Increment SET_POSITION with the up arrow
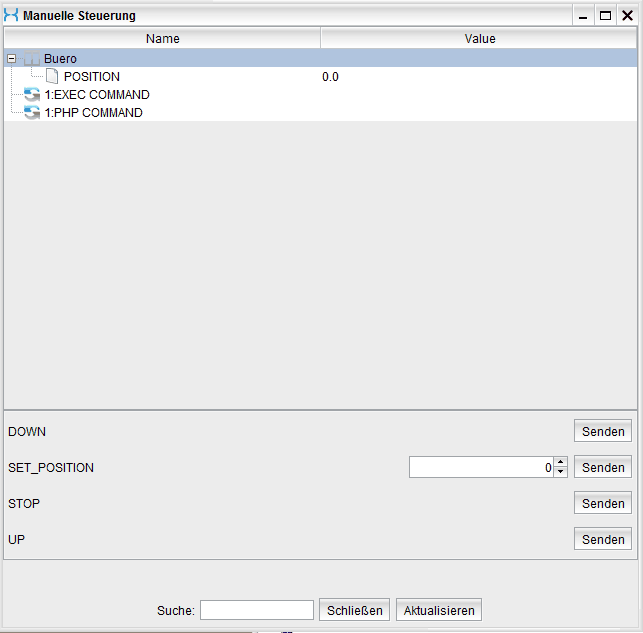This screenshot has width=643, height=633. [x=560, y=463]
